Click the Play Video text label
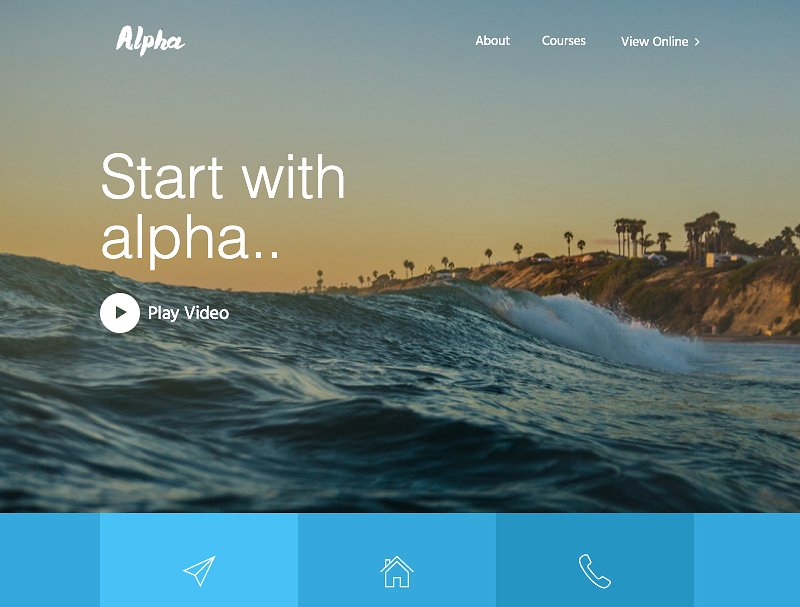Screen dimensions: 800x607 tap(188, 313)
